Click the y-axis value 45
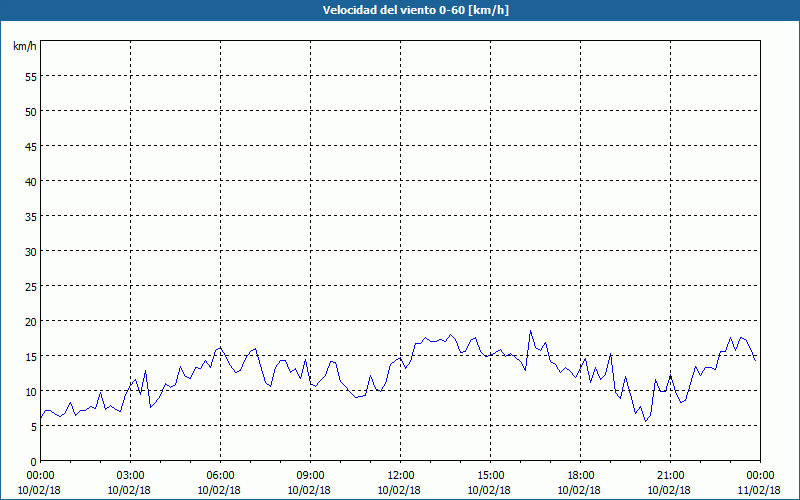 coord(31,146)
